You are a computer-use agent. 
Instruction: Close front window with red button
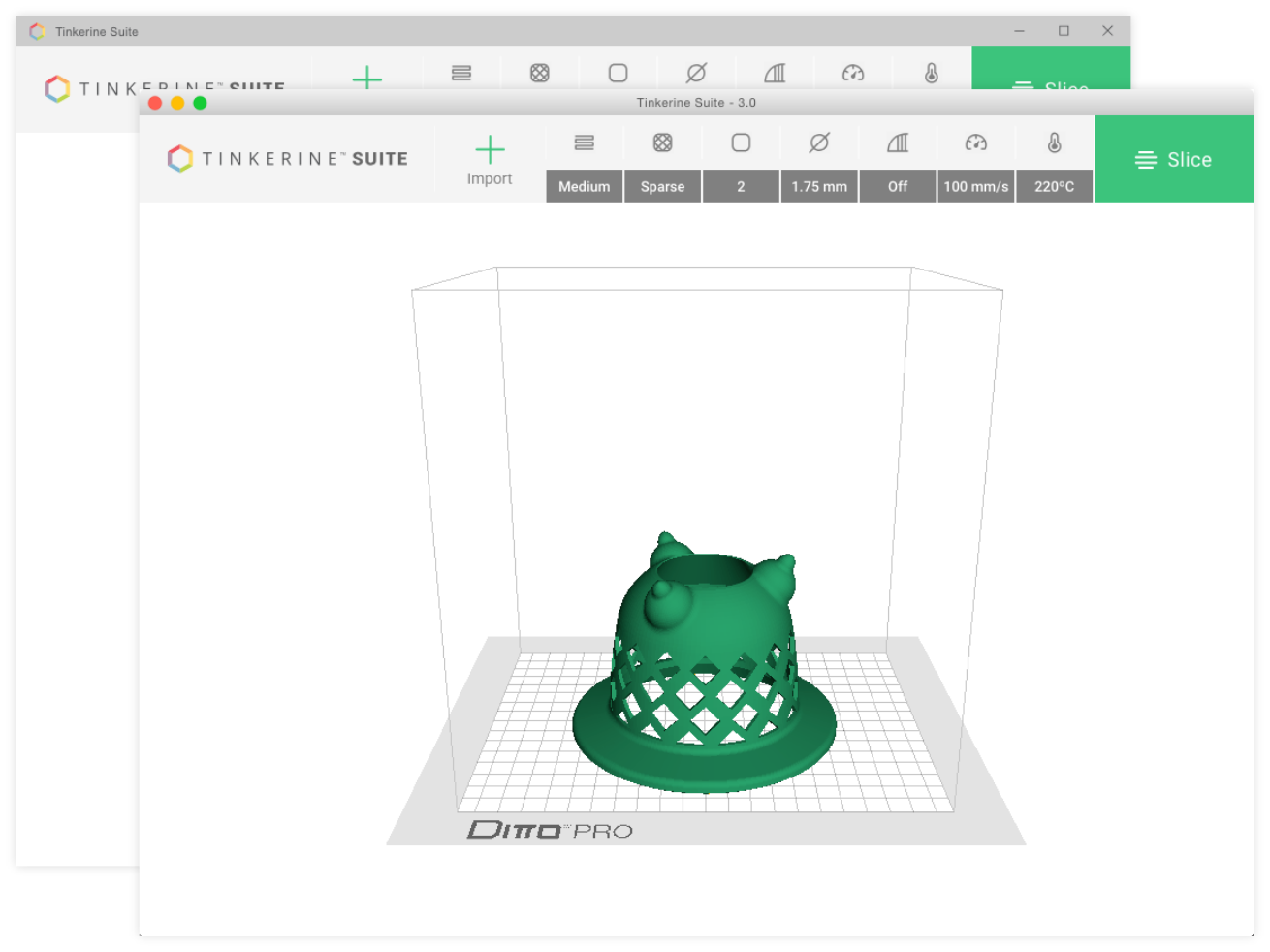155,103
